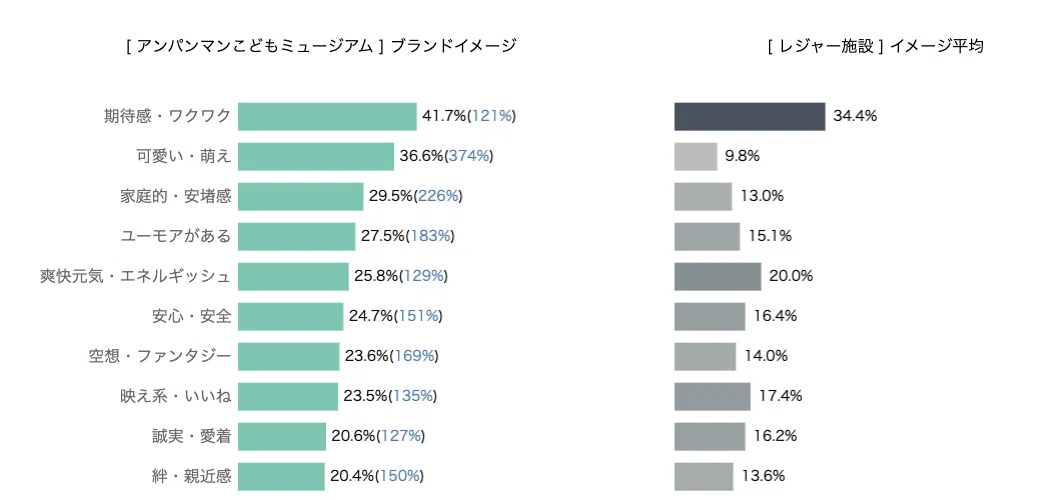Click the 誠実・愛着 green bar
Screen dimensions: 1062x500
point(282,436)
